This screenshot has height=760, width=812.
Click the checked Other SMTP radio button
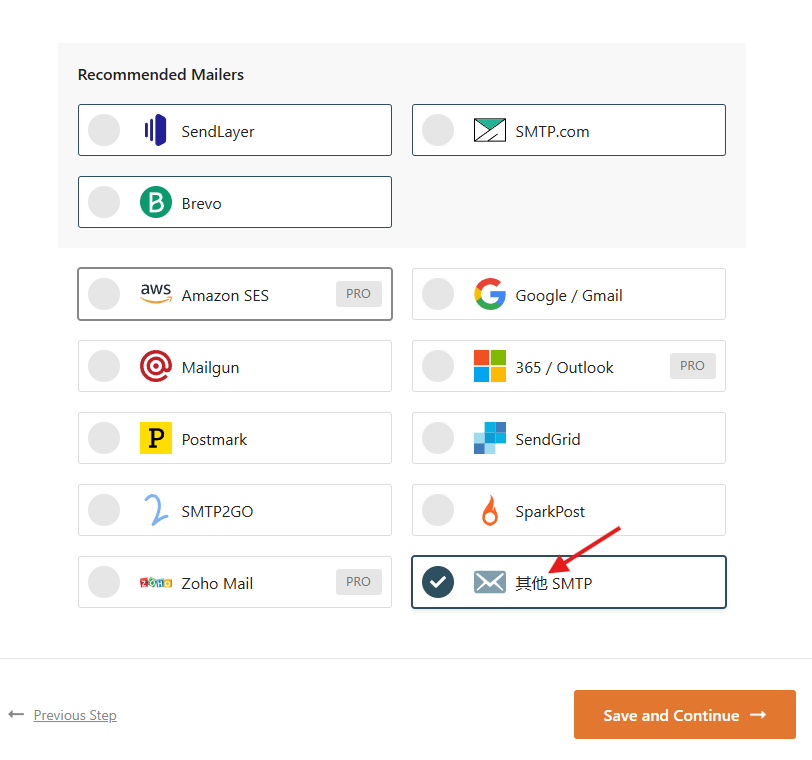tap(438, 582)
